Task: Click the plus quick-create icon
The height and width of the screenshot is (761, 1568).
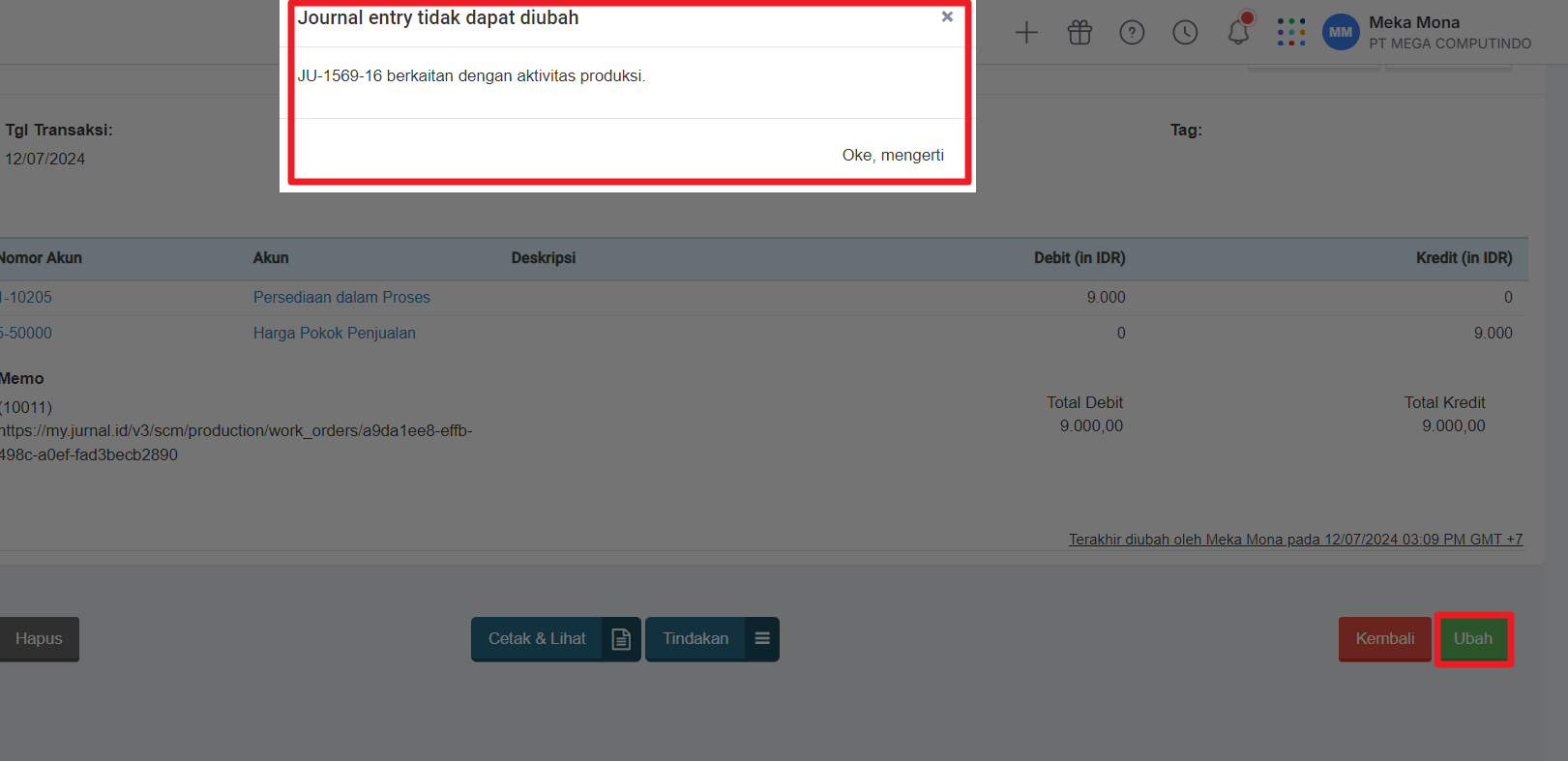Action: [x=1026, y=33]
